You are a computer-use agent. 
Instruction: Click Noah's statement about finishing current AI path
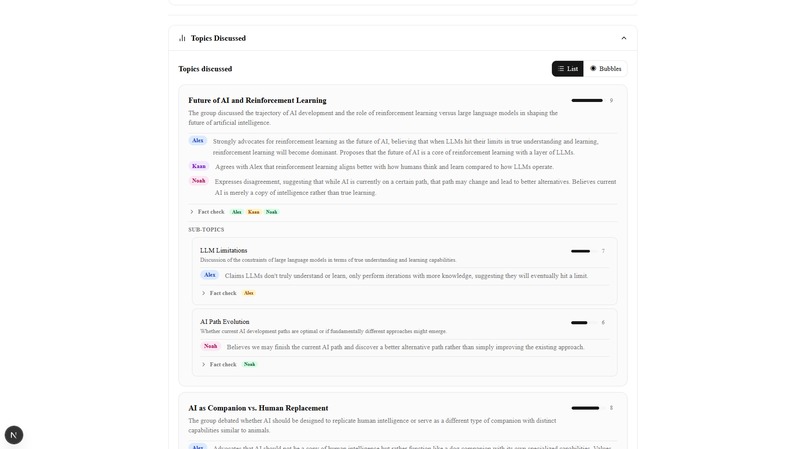pyautogui.click(x=406, y=347)
